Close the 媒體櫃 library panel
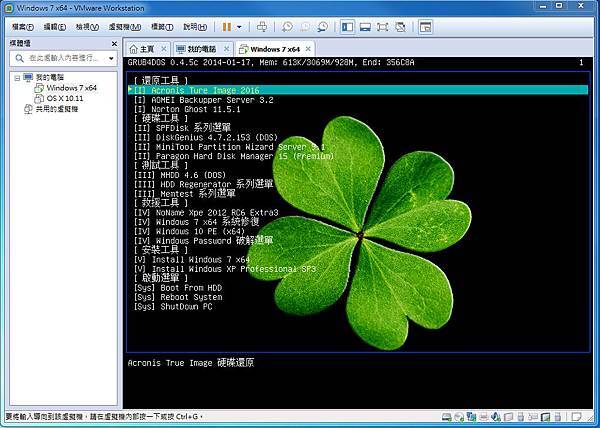The width and height of the screenshot is (600, 428). tap(114, 44)
